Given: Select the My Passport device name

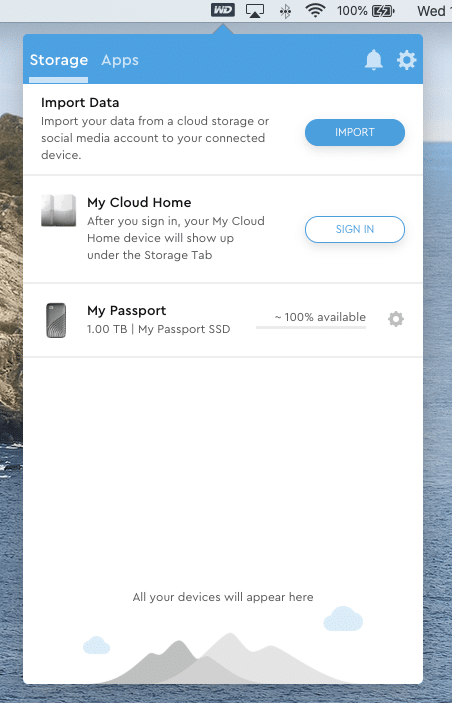Looking at the screenshot, I should point(126,310).
